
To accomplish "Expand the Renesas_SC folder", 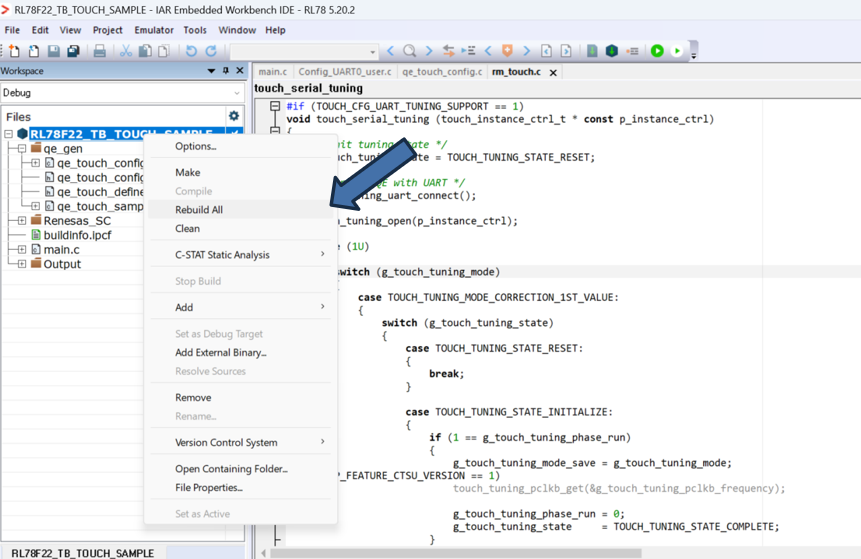I will click(22, 221).
